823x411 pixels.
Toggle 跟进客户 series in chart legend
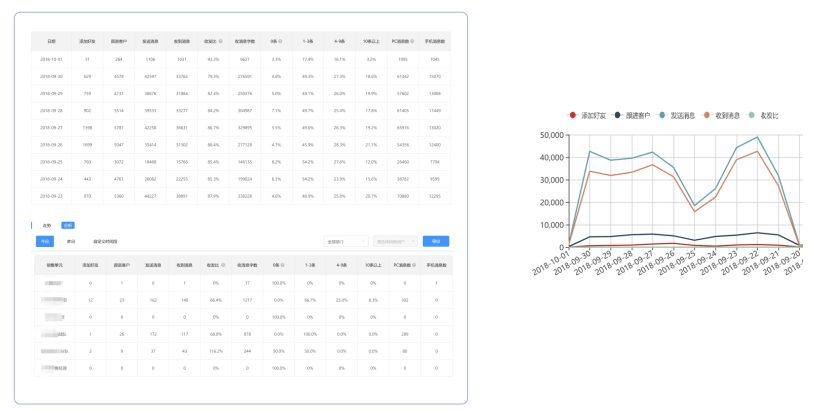[x=632, y=115]
